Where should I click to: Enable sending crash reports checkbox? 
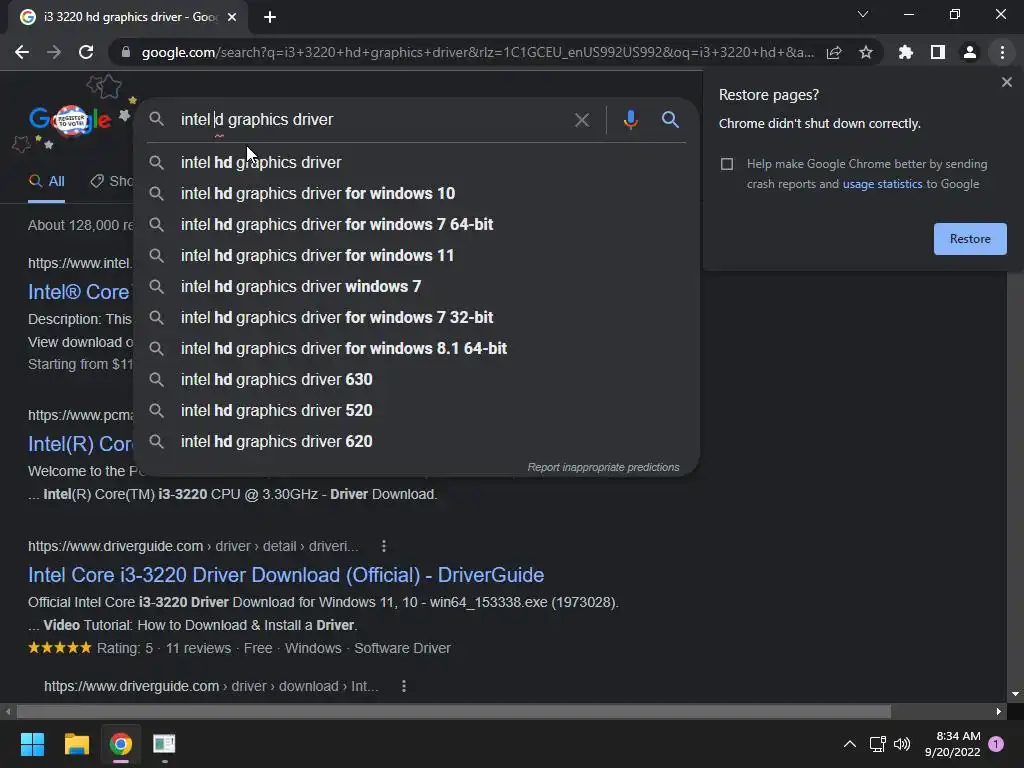[727, 164]
